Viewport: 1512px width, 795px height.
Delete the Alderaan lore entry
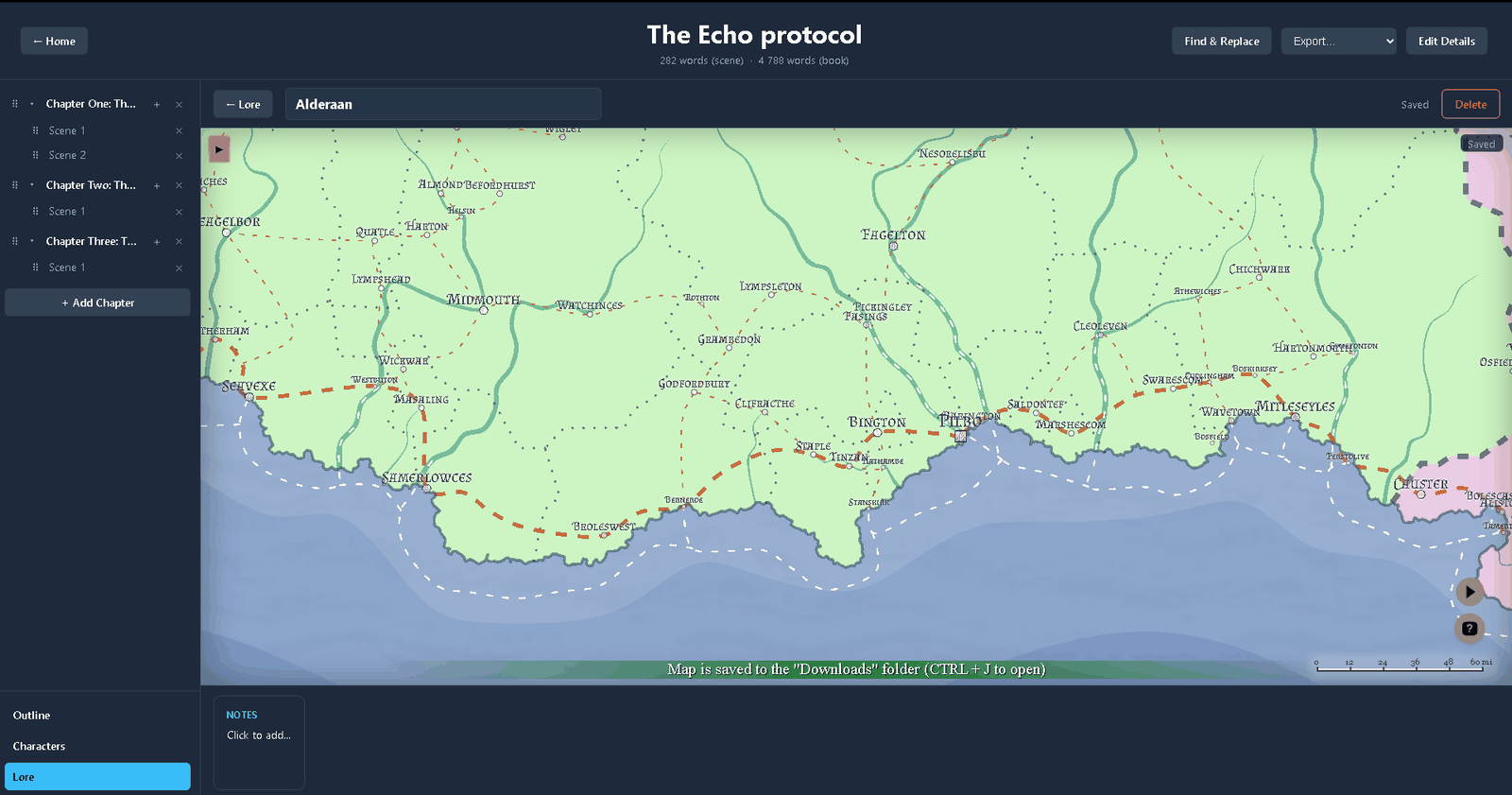(1470, 104)
